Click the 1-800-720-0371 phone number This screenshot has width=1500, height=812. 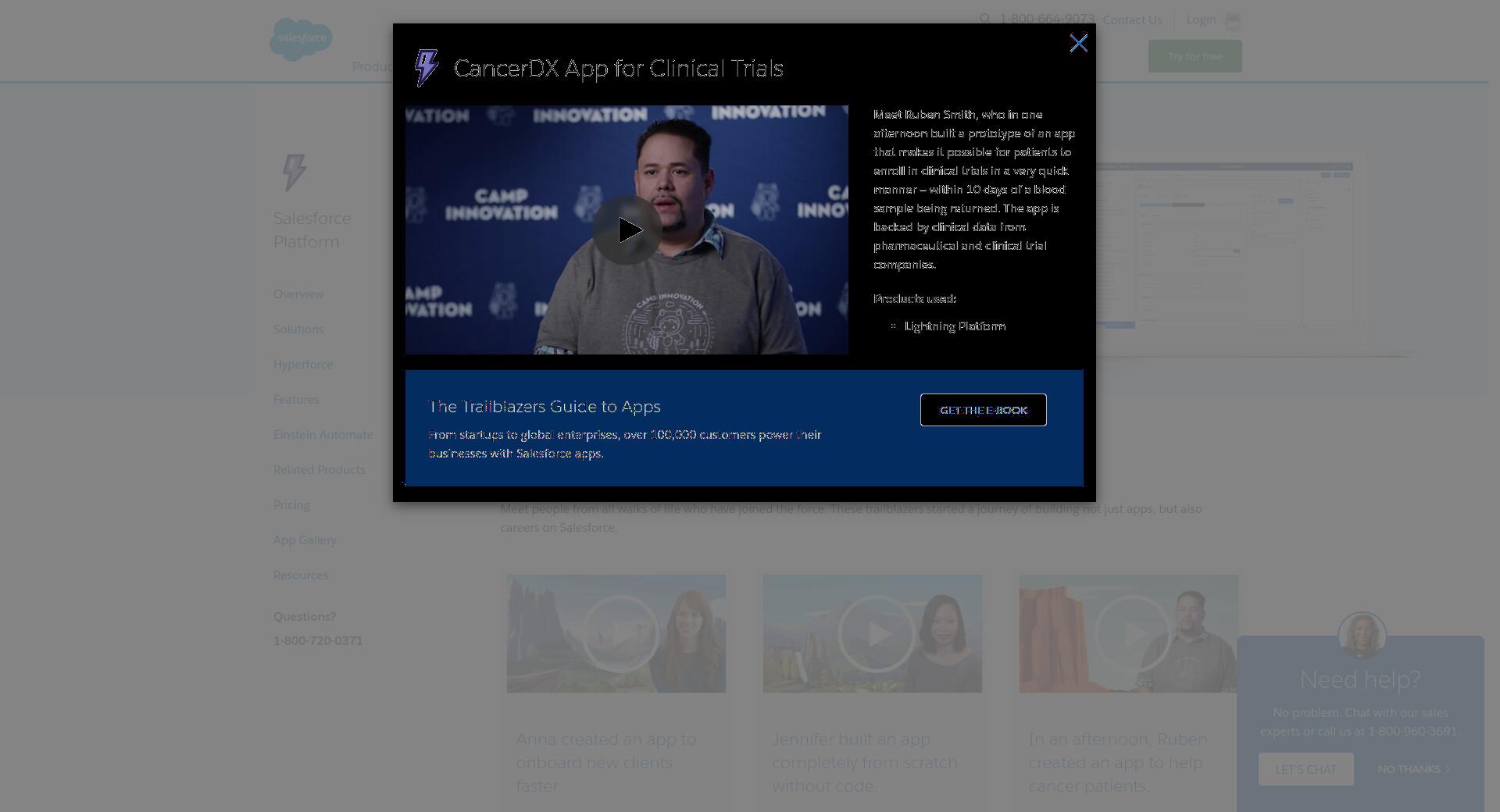(318, 641)
